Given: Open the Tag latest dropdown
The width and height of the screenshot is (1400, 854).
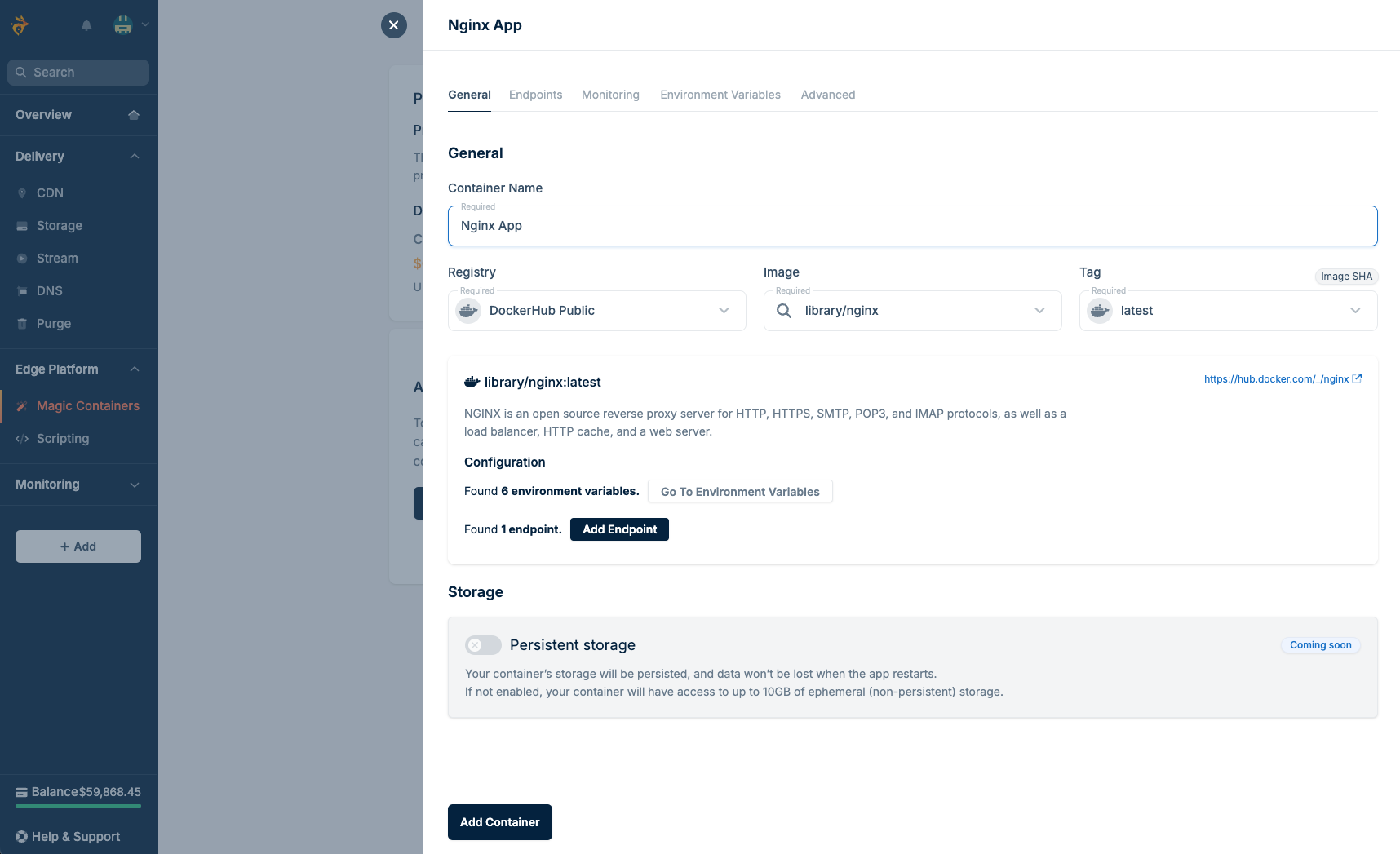Looking at the screenshot, I should pyautogui.click(x=1229, y=311).
